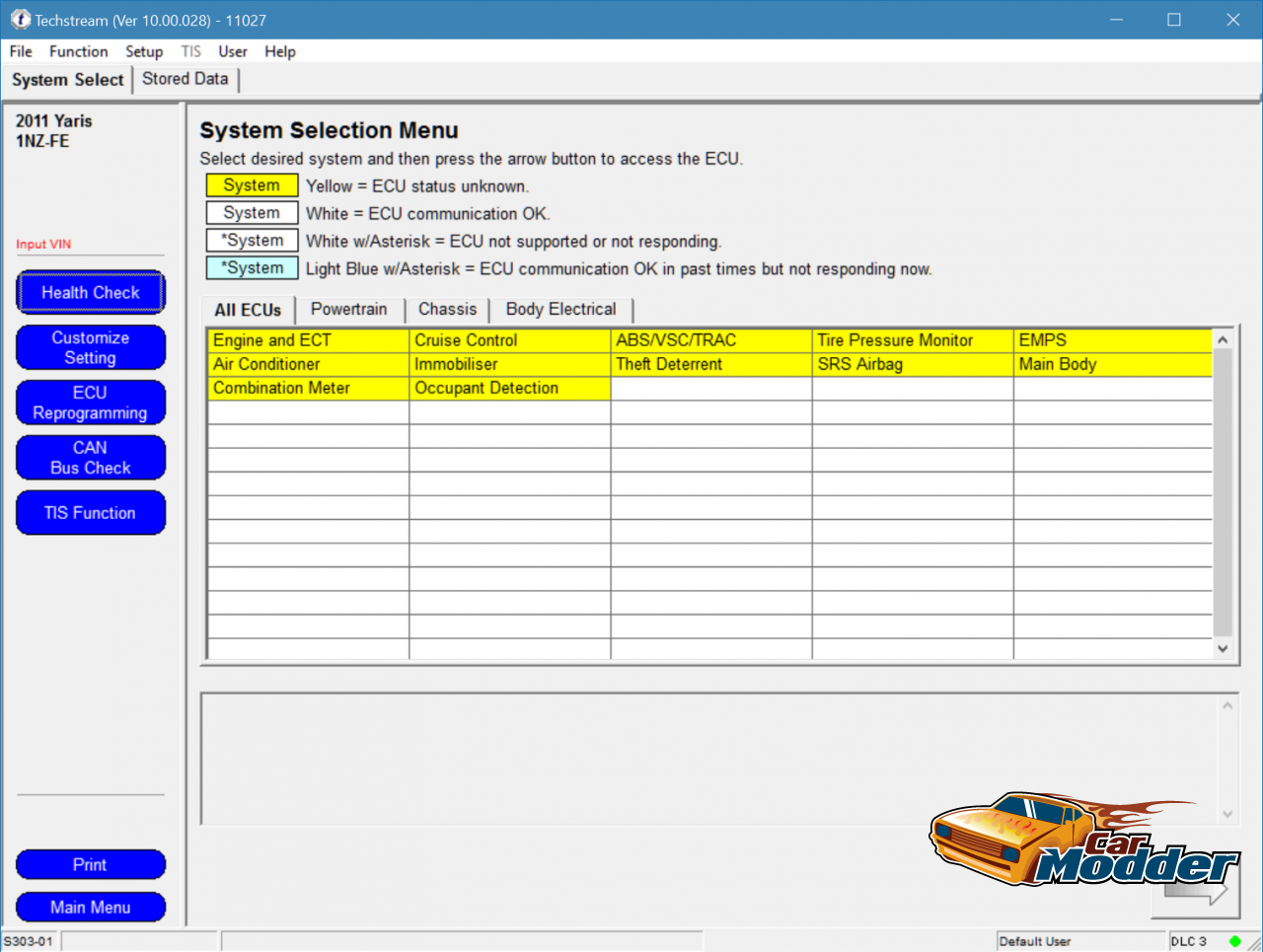Click the Techstream app icon in title bar

20,20
